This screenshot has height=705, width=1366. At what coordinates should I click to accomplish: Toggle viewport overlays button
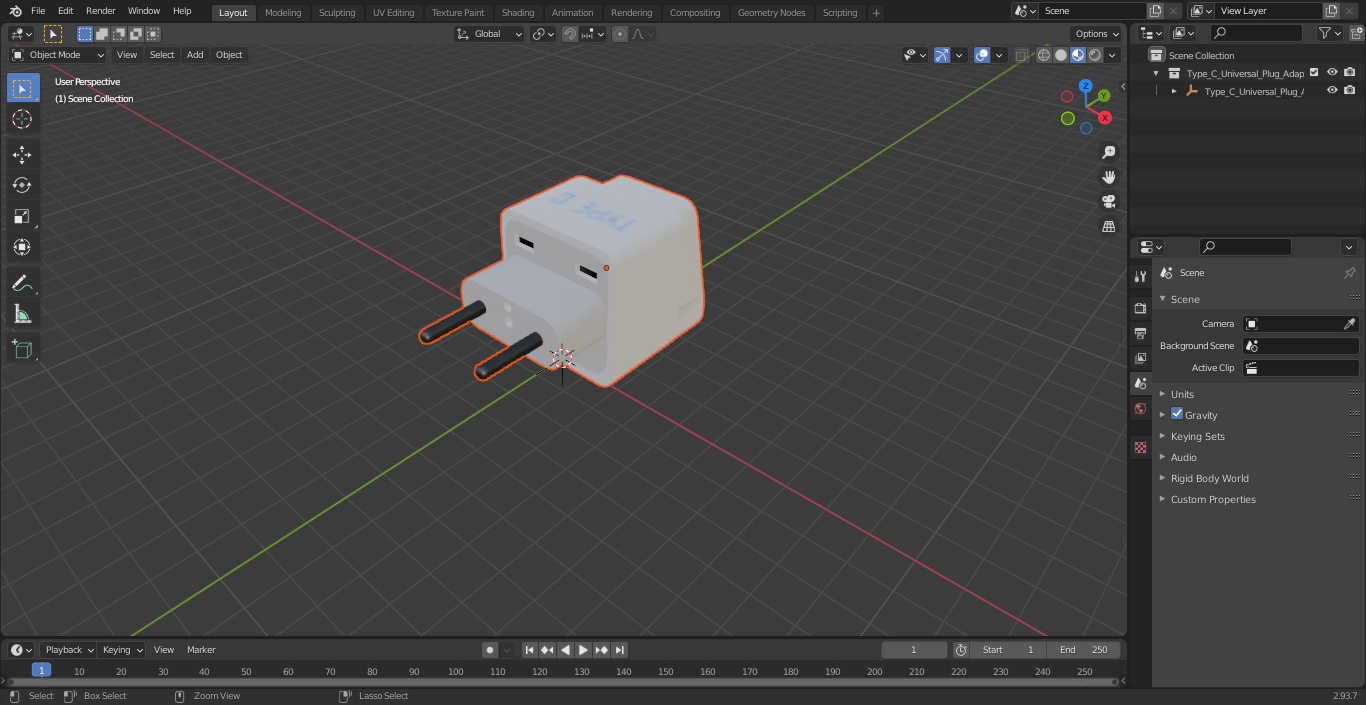982,55
